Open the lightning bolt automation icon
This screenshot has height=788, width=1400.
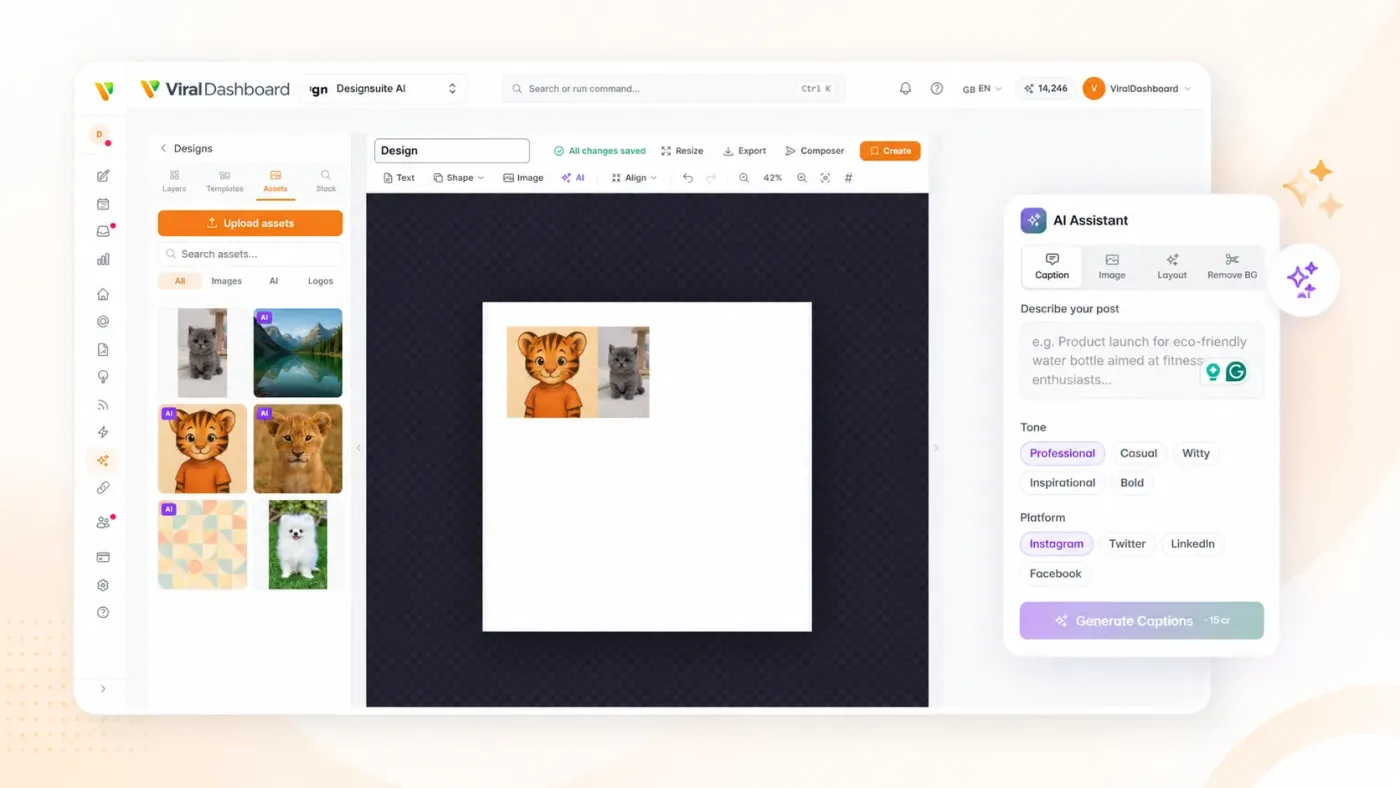[x=103, y=433]
